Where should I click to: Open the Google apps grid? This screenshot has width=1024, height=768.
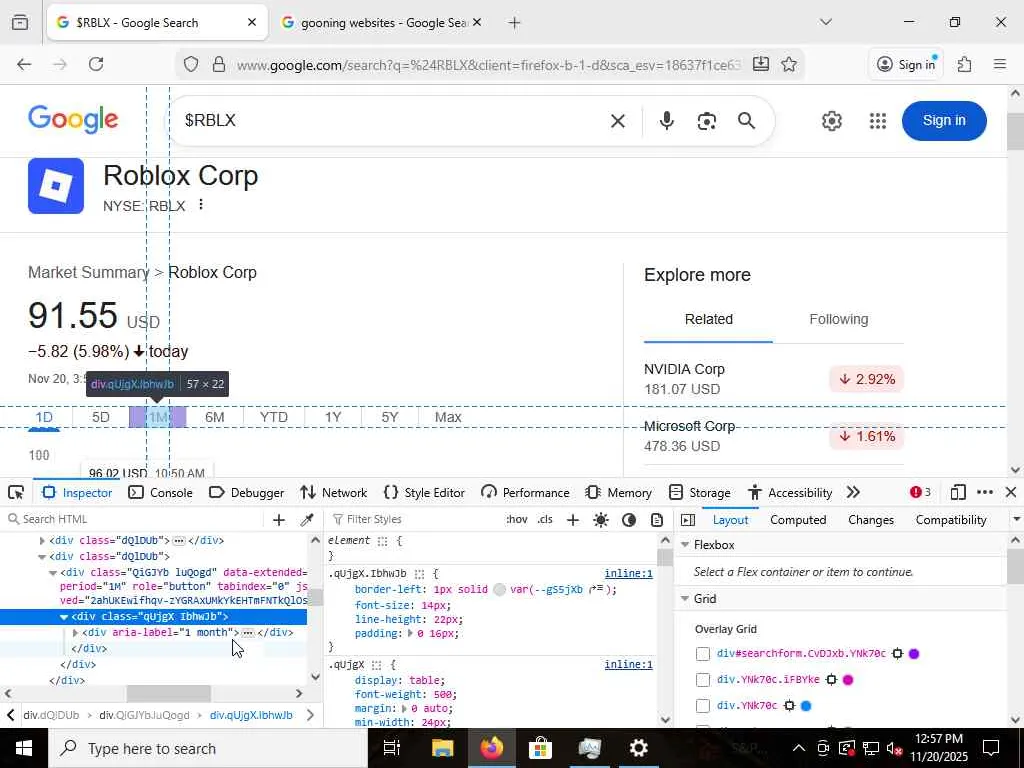coord(878,121)
